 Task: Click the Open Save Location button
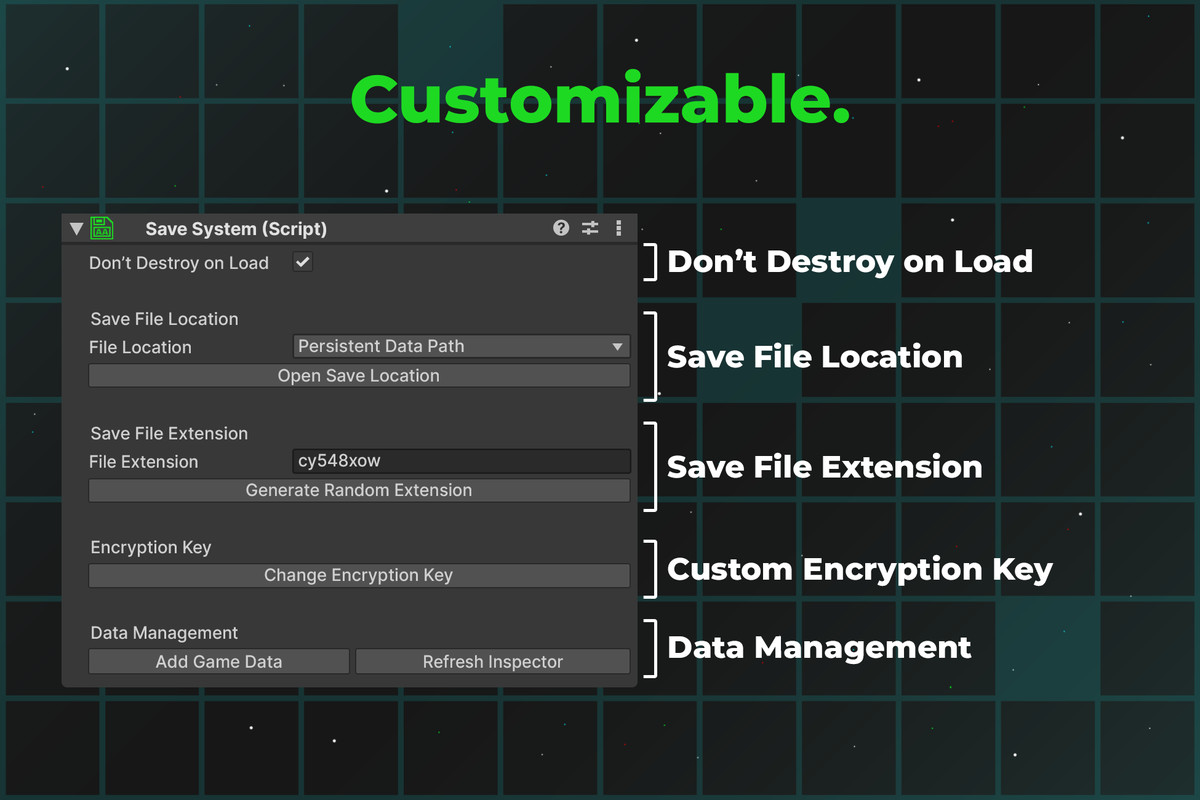358,375
